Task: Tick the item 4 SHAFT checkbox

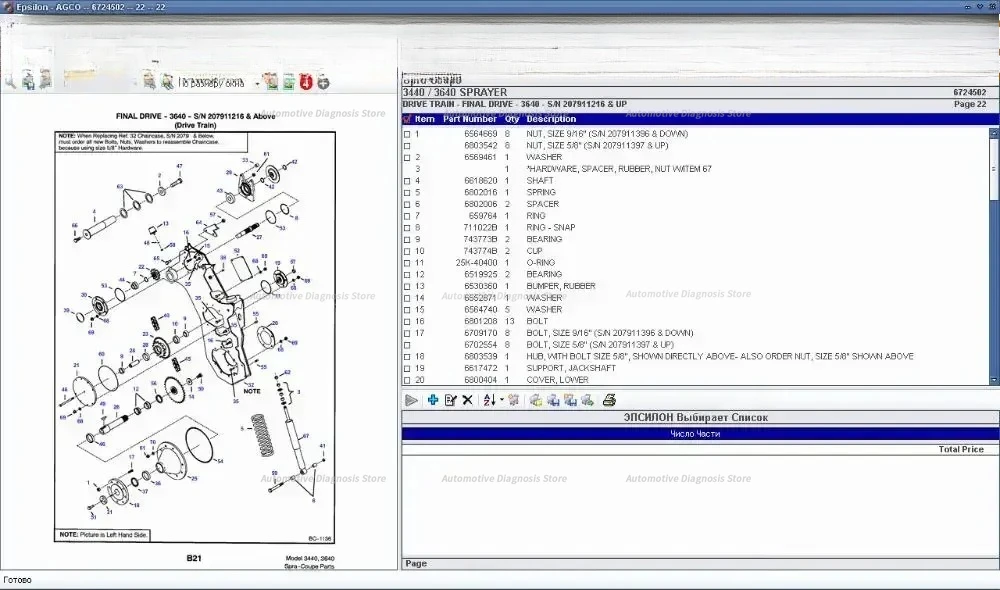Action: coord(407,181)
